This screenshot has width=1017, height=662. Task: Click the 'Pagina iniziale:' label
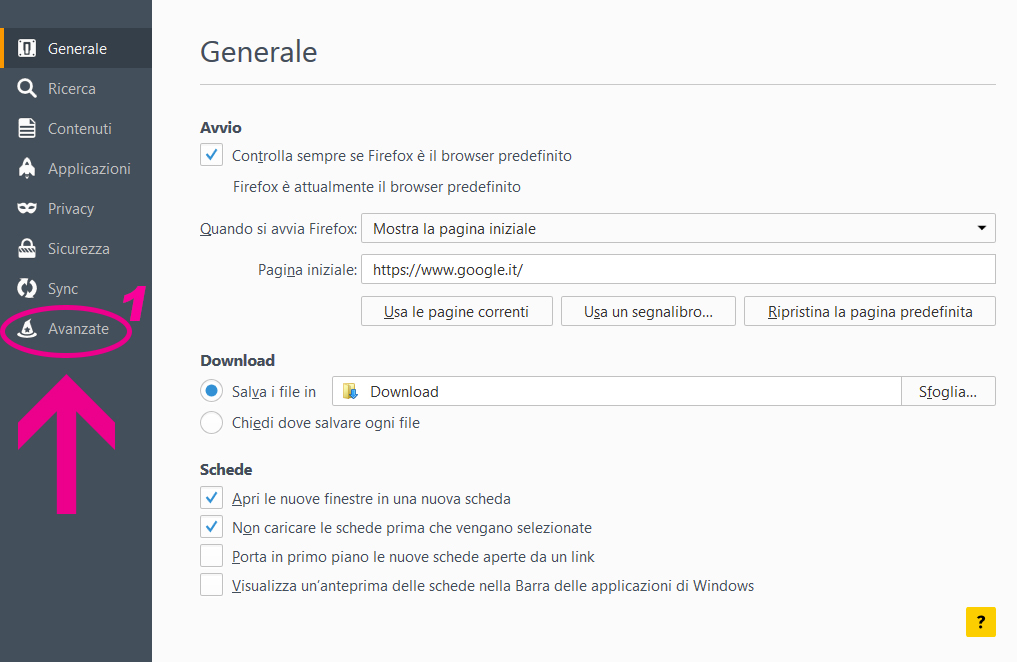click(x=307, y=270)
